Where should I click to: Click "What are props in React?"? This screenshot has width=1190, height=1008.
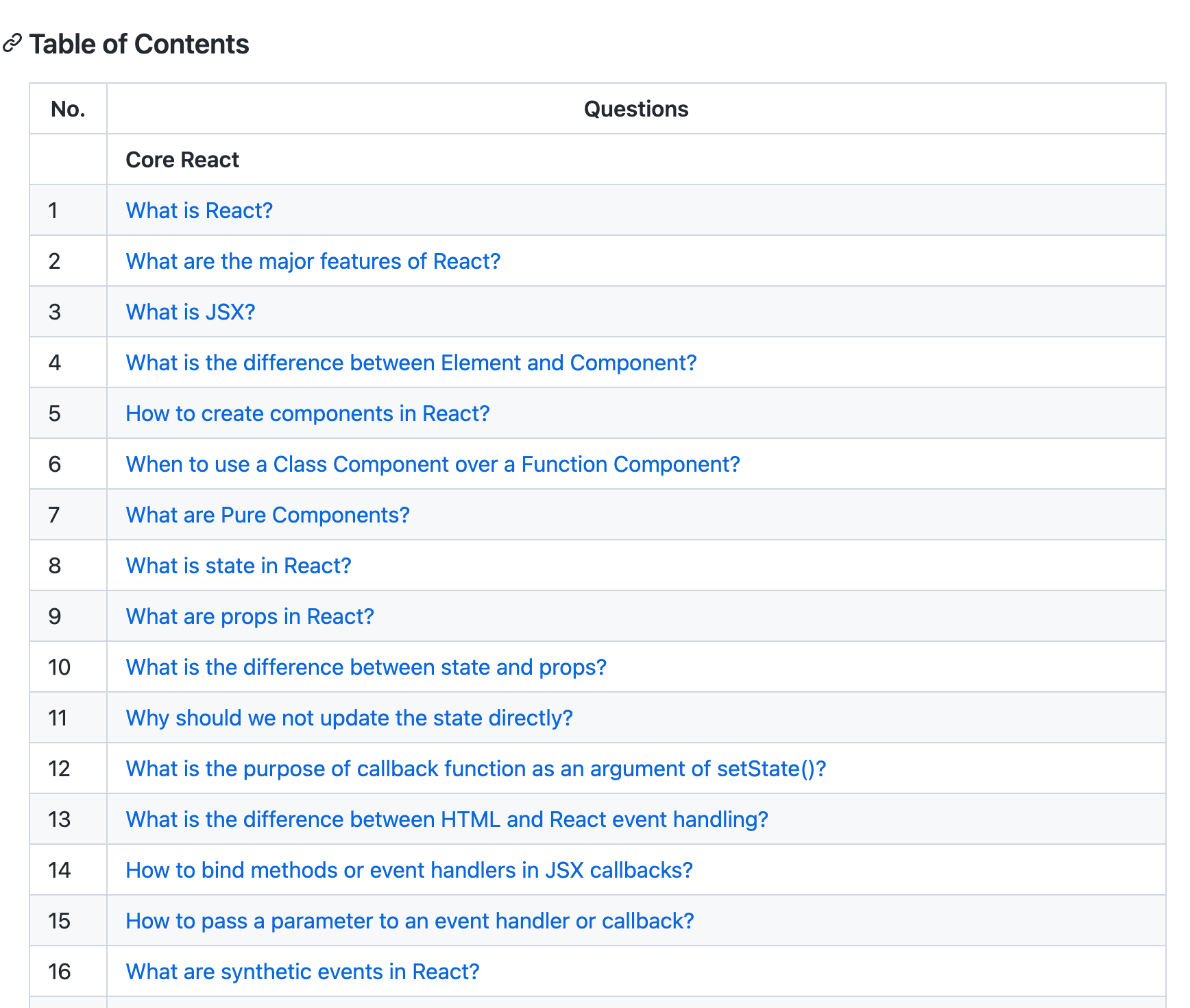coord(250,616)
